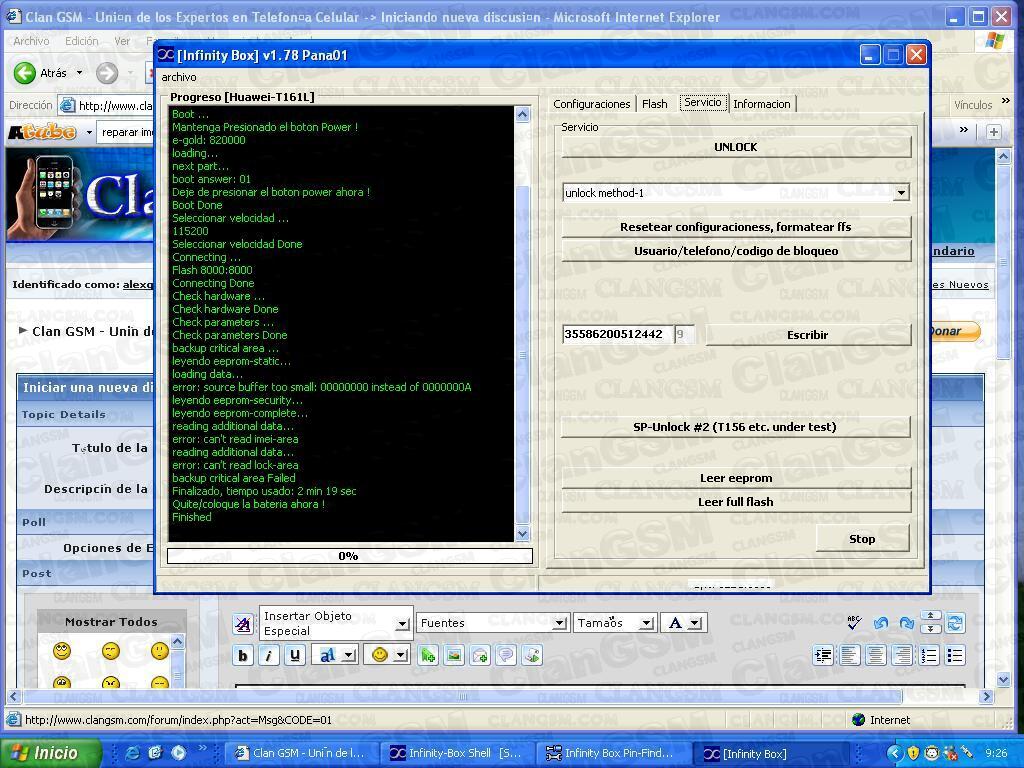Click the Stop button
The image size is (1024, 768).
[863, 539]
